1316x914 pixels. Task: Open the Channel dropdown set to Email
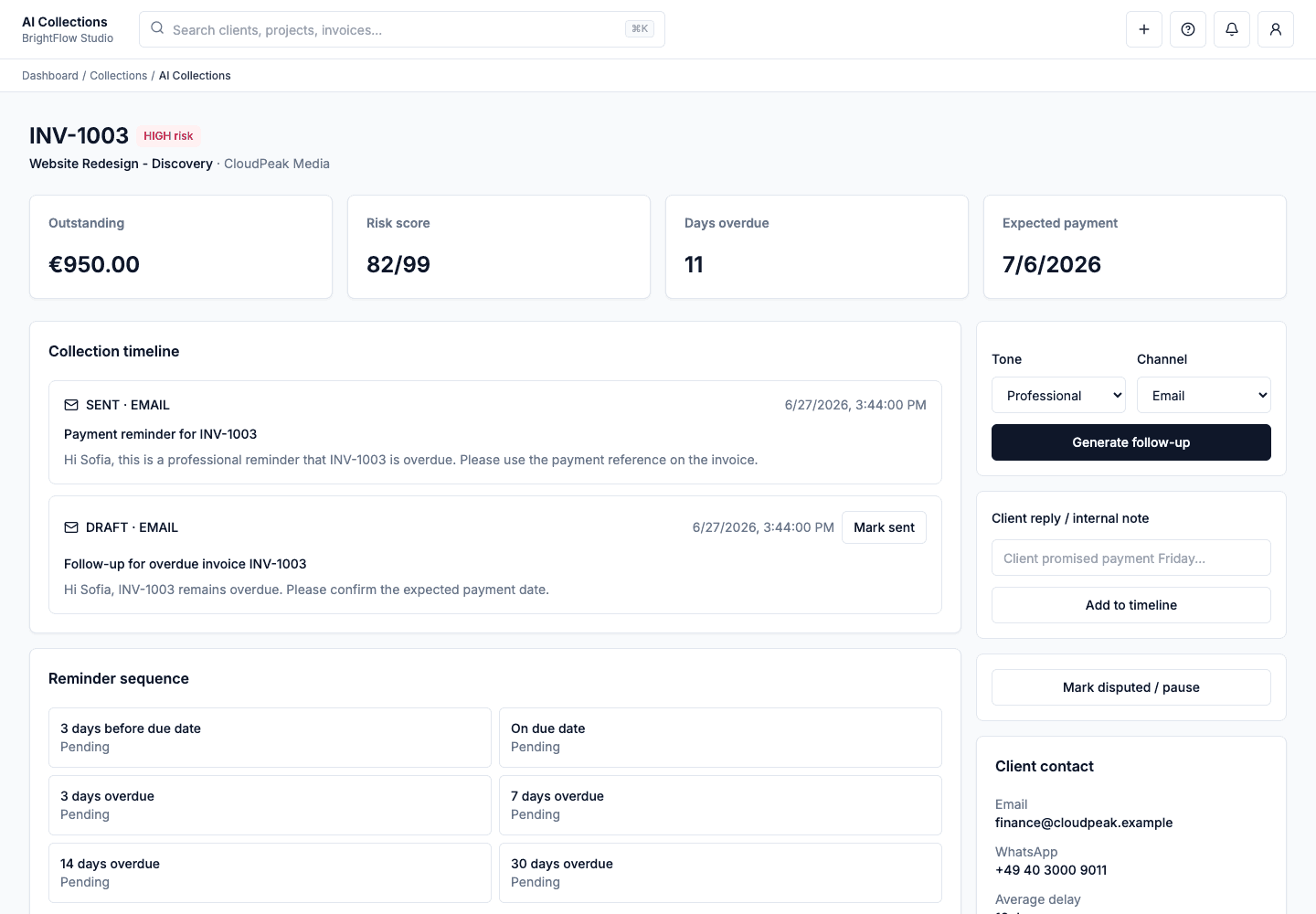(1204, 395)
